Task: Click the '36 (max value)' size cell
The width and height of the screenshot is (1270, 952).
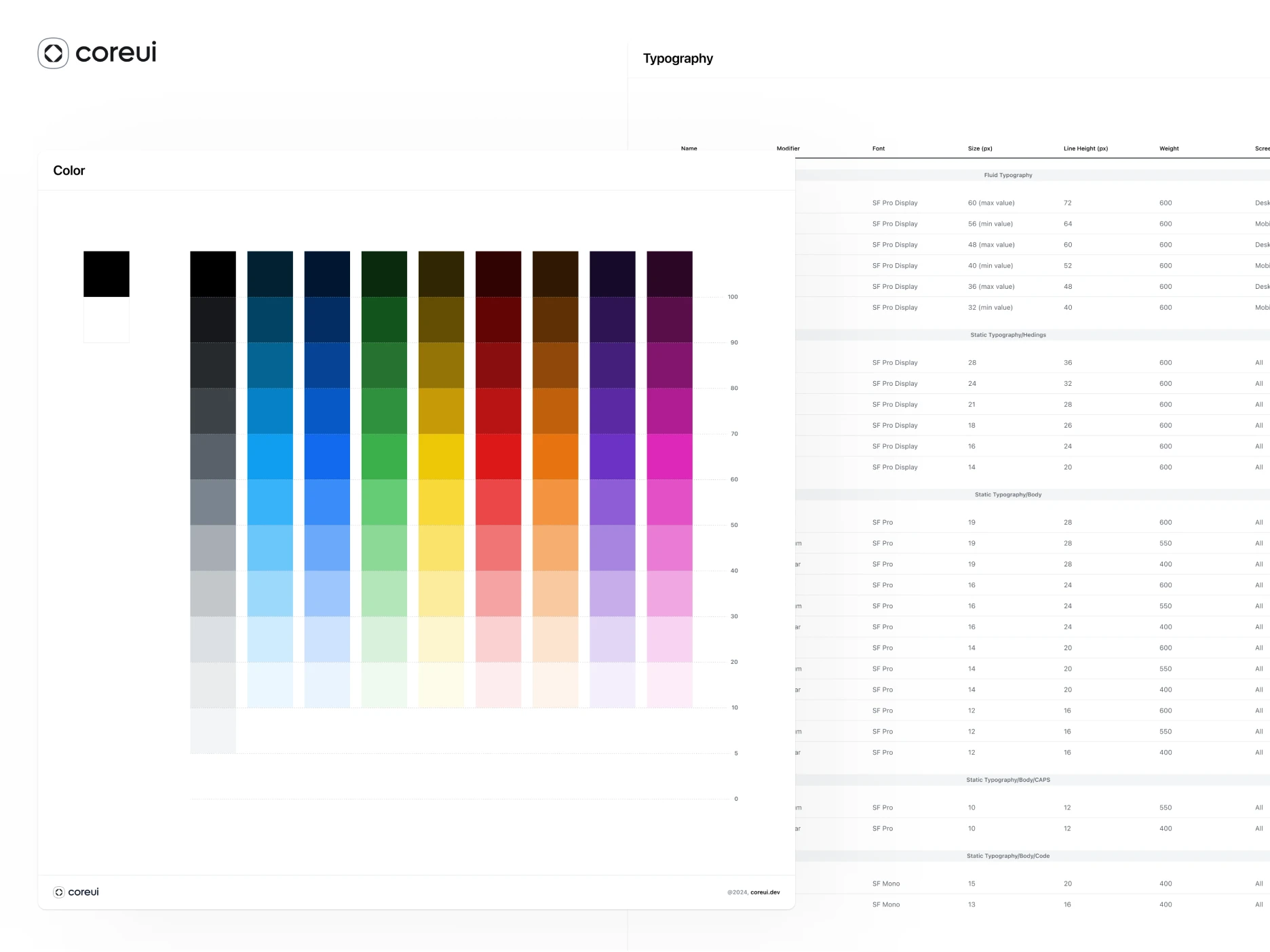Action: pyautogui.click(x=991, y=287)
